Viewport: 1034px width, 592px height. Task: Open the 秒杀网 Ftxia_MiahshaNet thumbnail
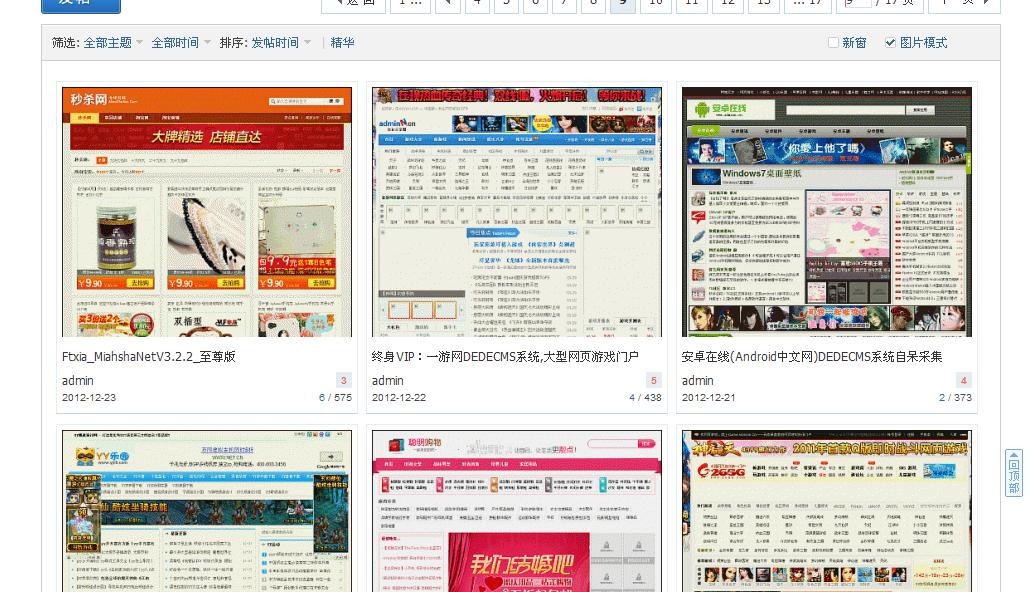pyautogui.click(x=207, y=212)
